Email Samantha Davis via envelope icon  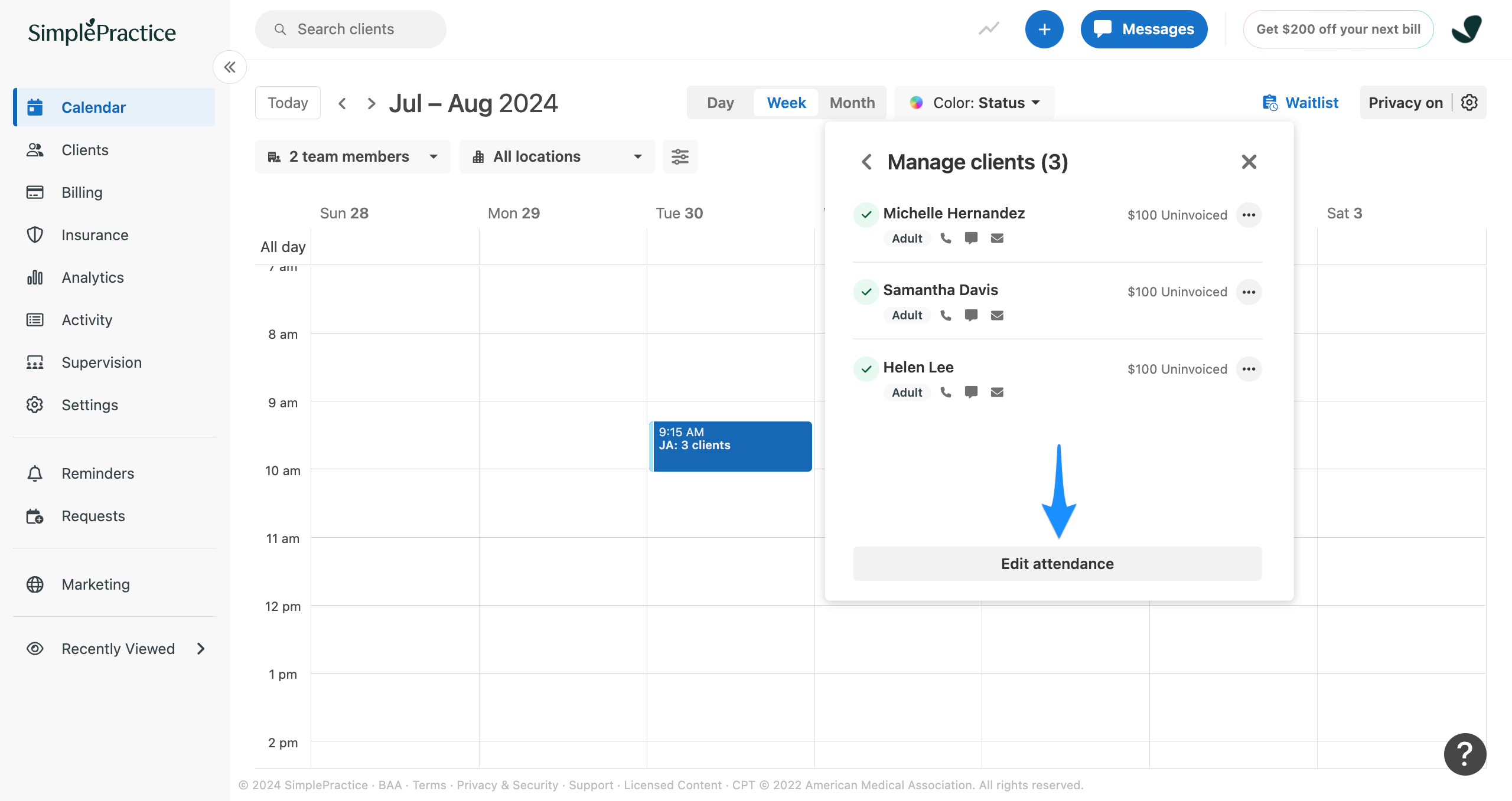pyautogui.click(x=997, y=315)
